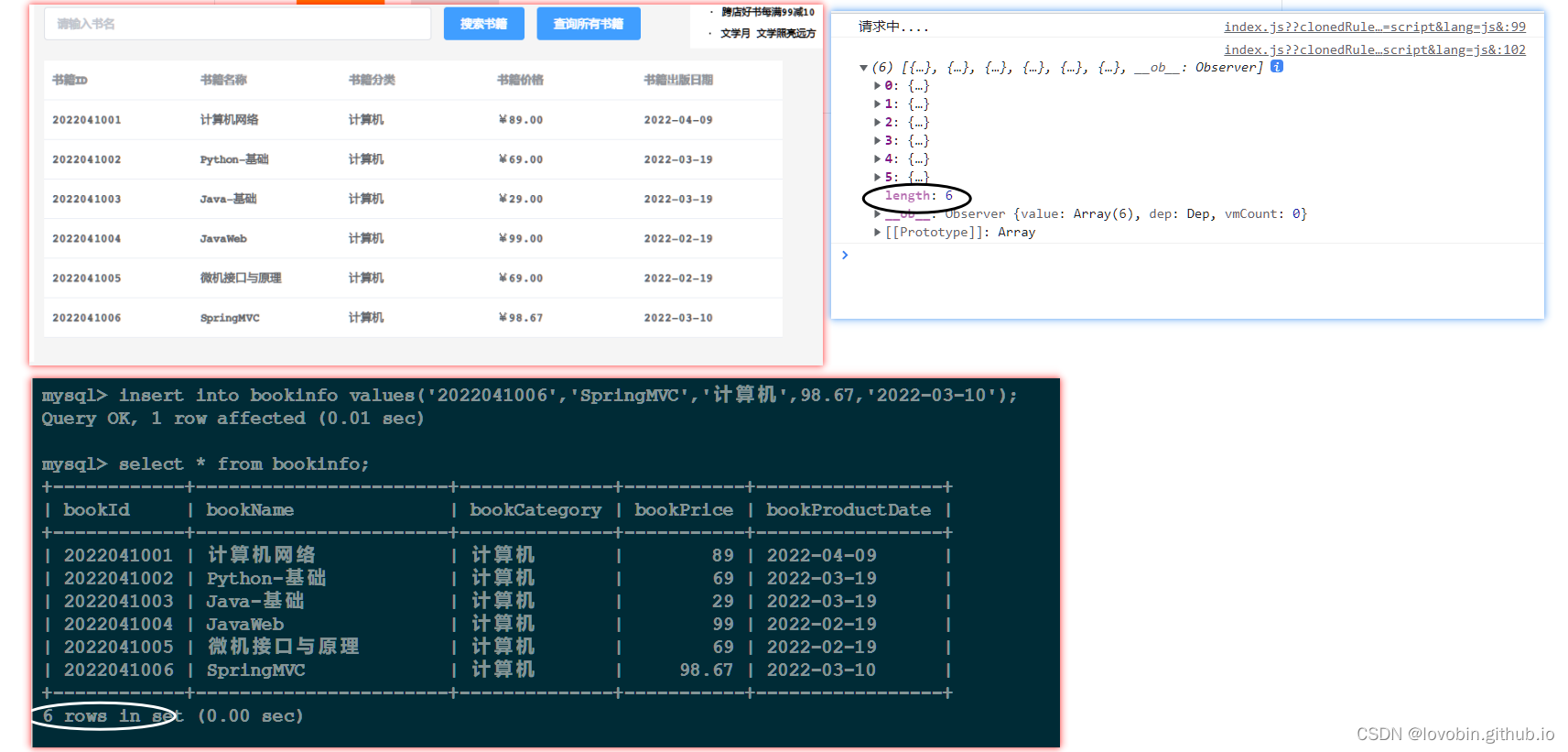Expand array item 5 in console
The height and width of the screenshot is (752, 1568).
[x=877, y=177]
